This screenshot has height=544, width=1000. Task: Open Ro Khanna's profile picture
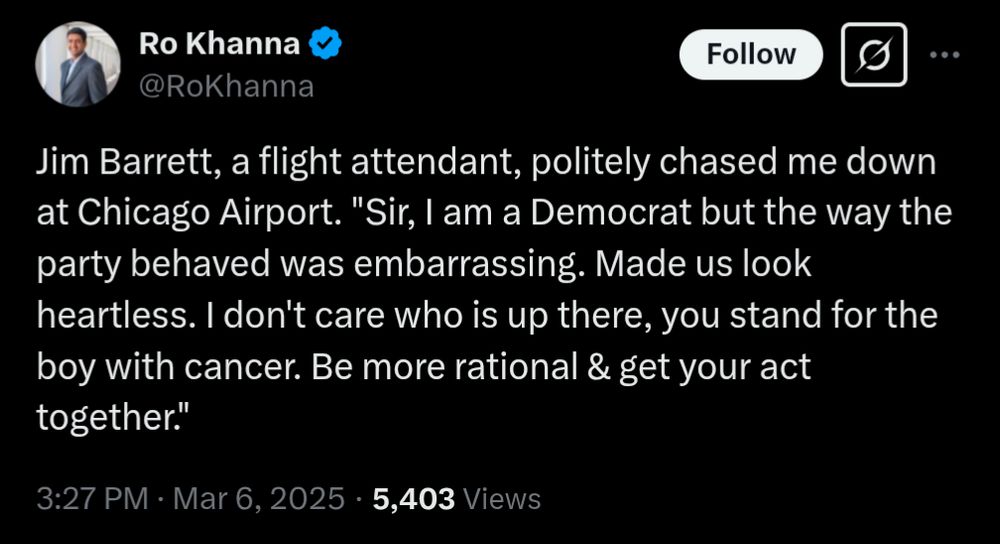(78, 65)
